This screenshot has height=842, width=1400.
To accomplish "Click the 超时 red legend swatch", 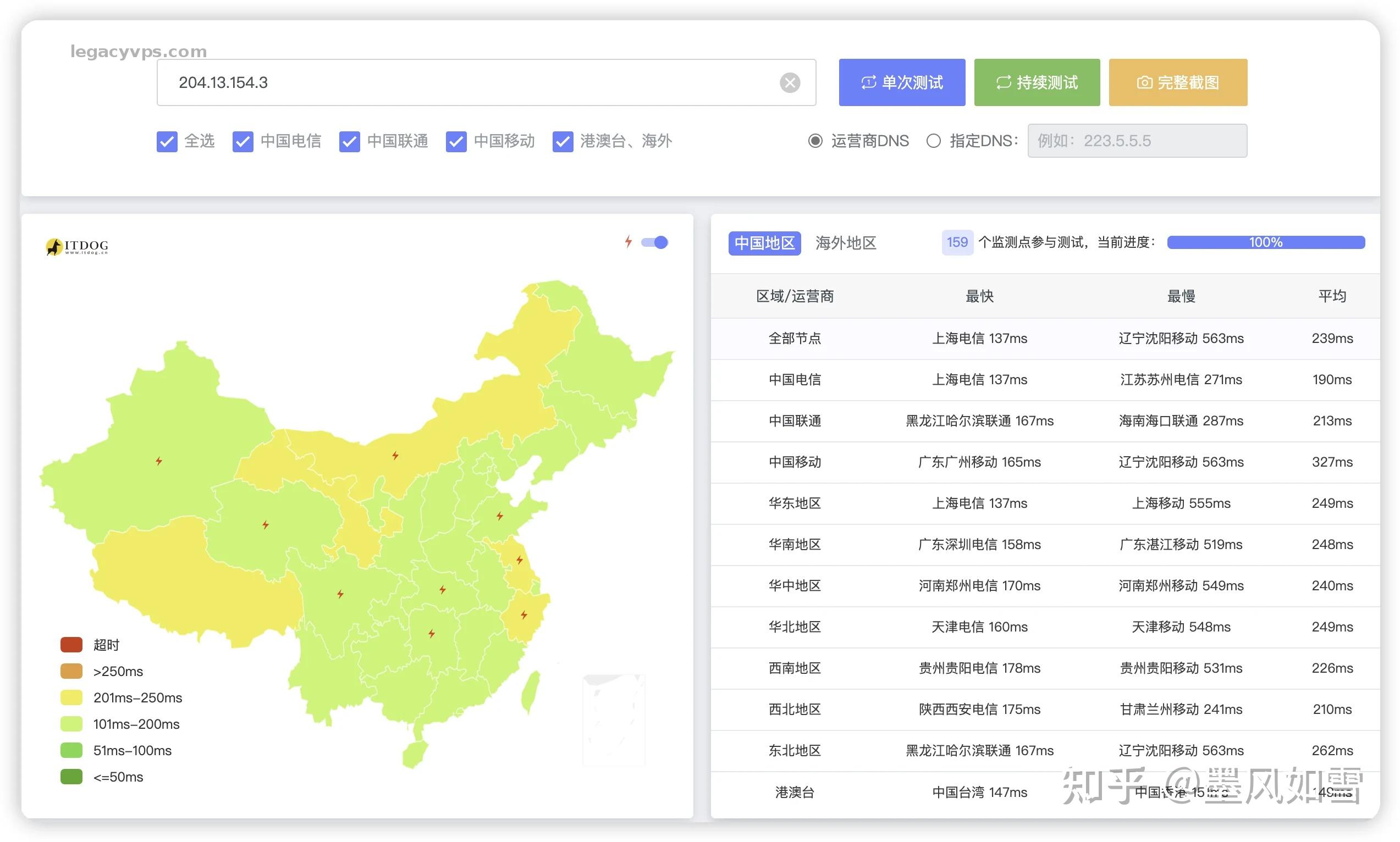I will tap(71, 645).
